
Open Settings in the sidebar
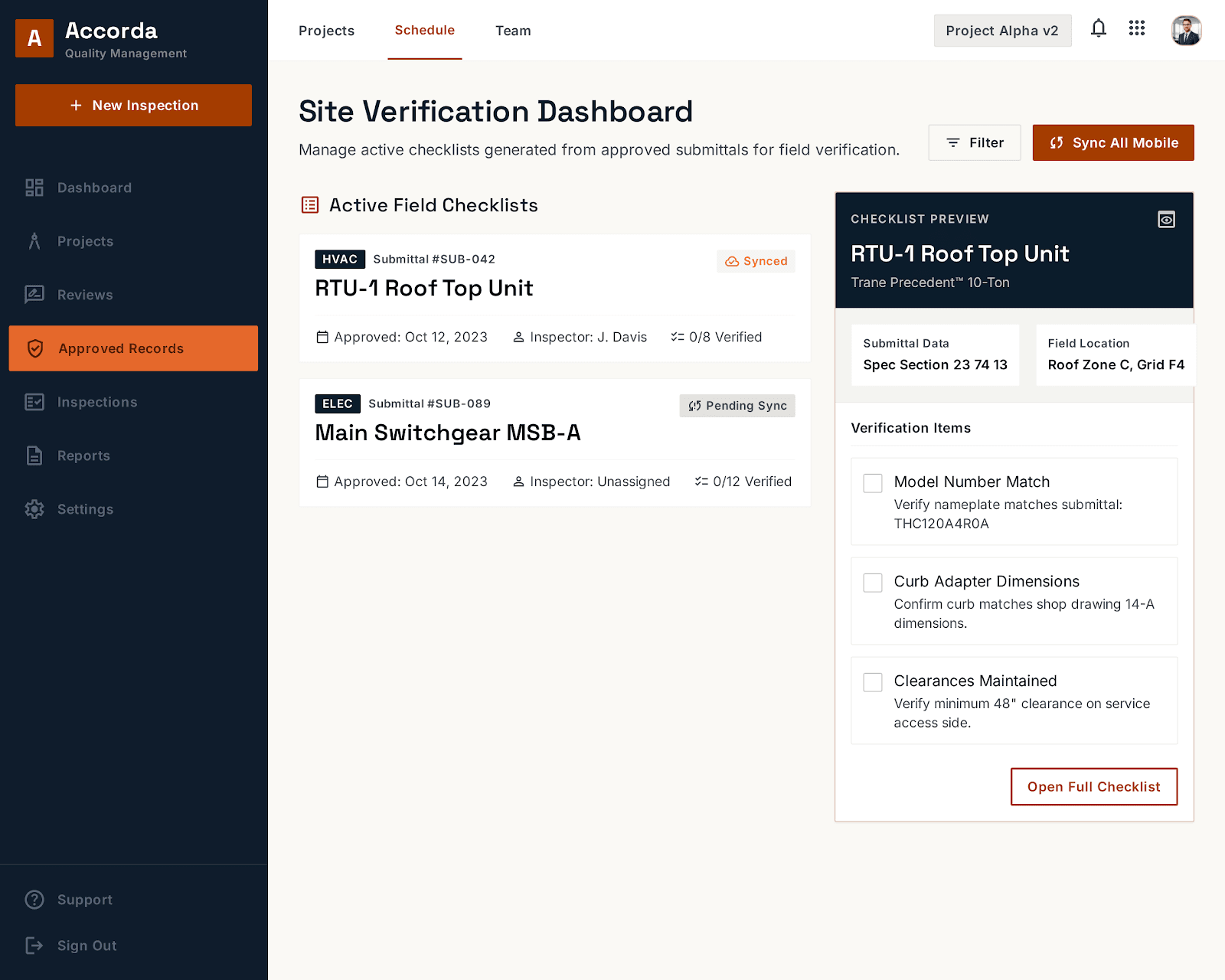(x=133, y=509)
